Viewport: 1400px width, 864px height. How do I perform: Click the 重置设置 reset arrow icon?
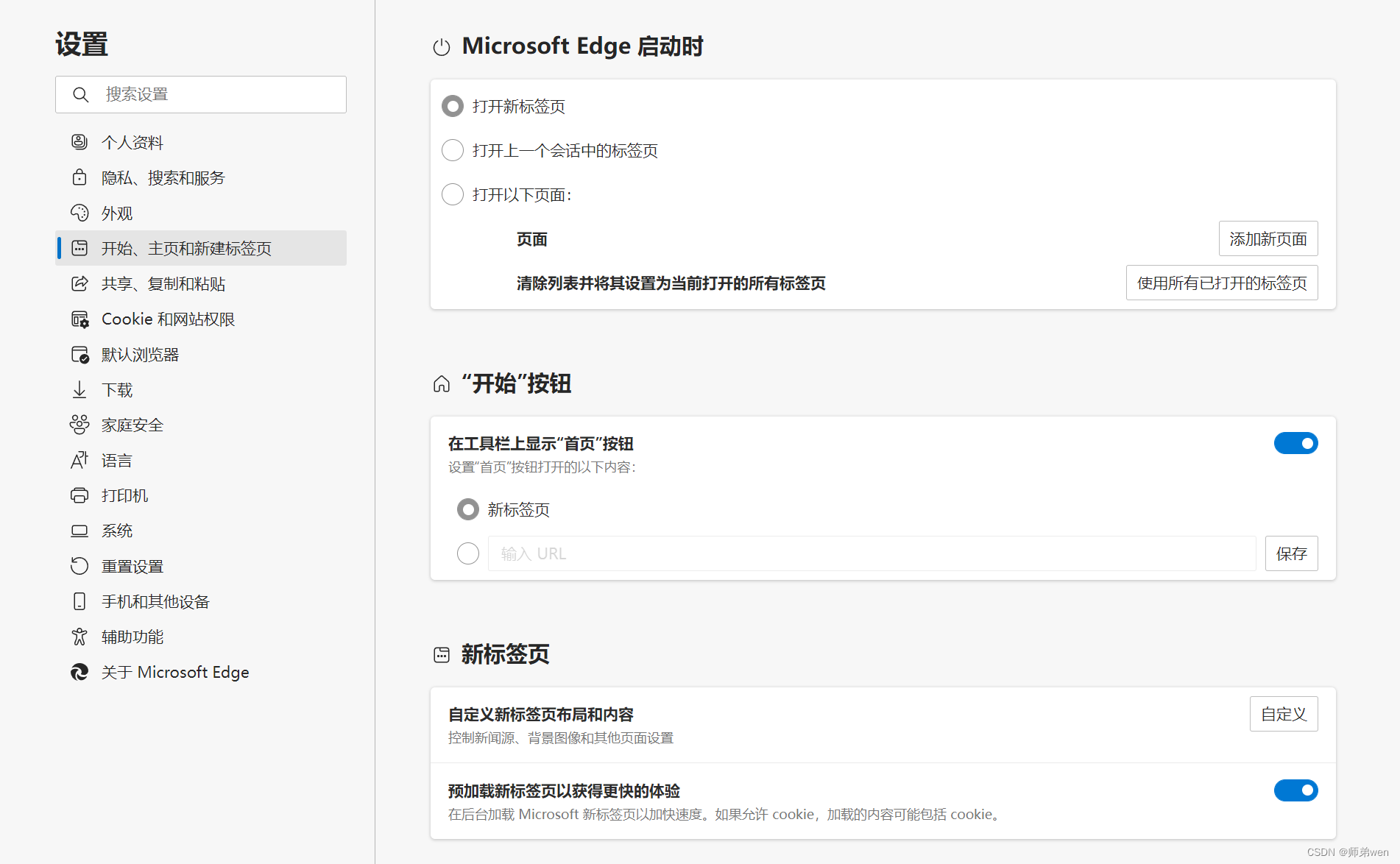click(x=79, y=566)
